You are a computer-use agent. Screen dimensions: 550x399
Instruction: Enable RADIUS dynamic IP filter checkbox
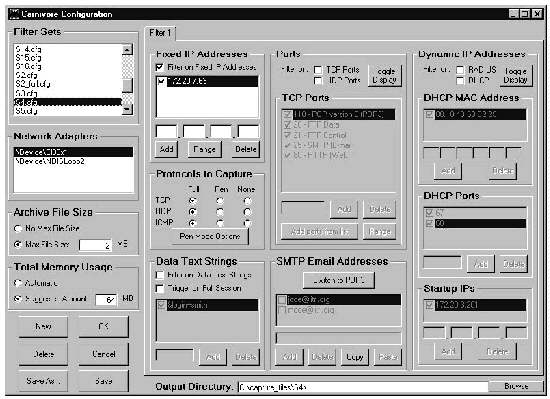[460, 70]
